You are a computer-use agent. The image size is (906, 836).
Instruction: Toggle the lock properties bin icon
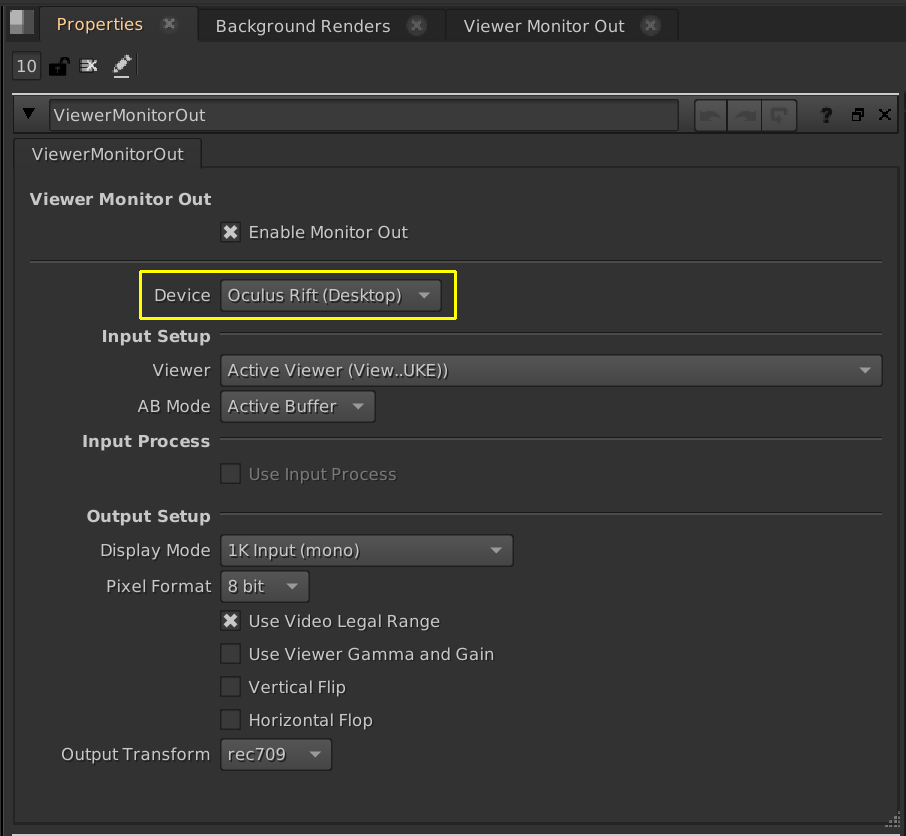pos(58,67)
